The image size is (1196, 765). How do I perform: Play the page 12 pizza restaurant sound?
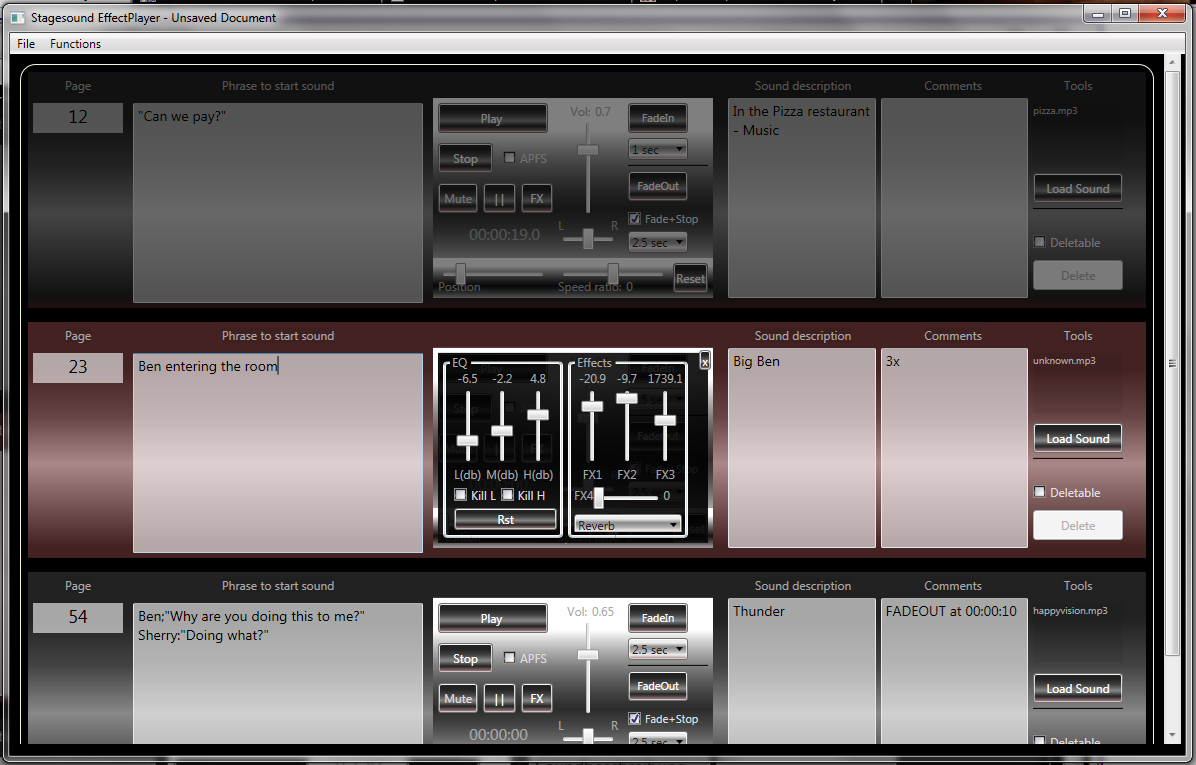pyautogui.click(x=493, y=118)
